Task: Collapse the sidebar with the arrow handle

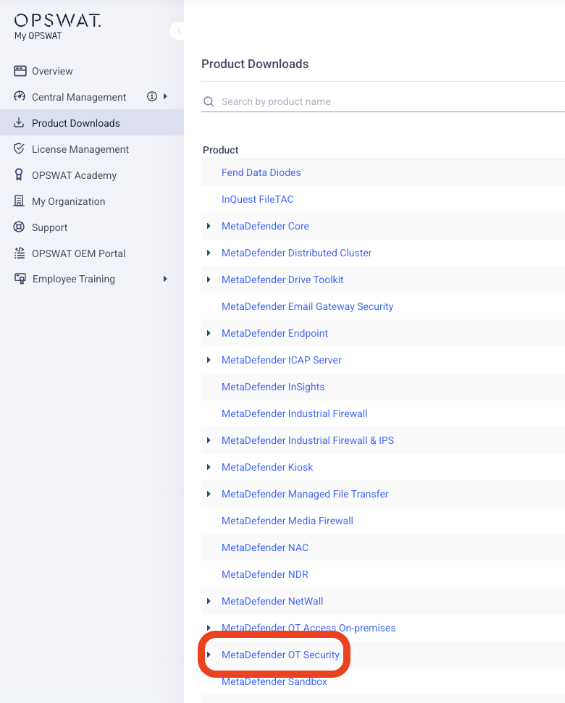Action: pyautogui.click(x=178, y=31)
